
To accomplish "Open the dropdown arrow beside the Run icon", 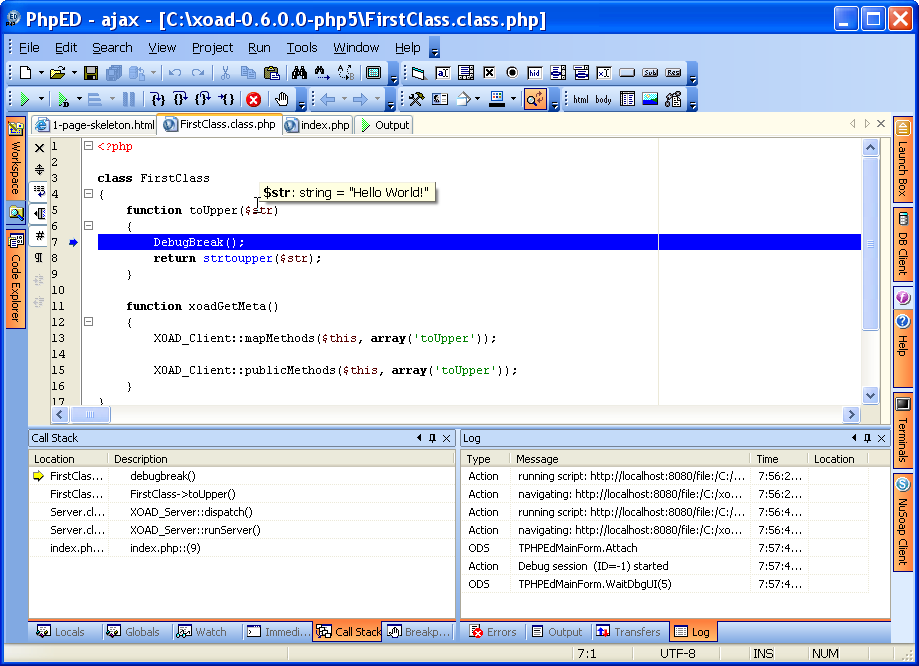I will 41,99.
